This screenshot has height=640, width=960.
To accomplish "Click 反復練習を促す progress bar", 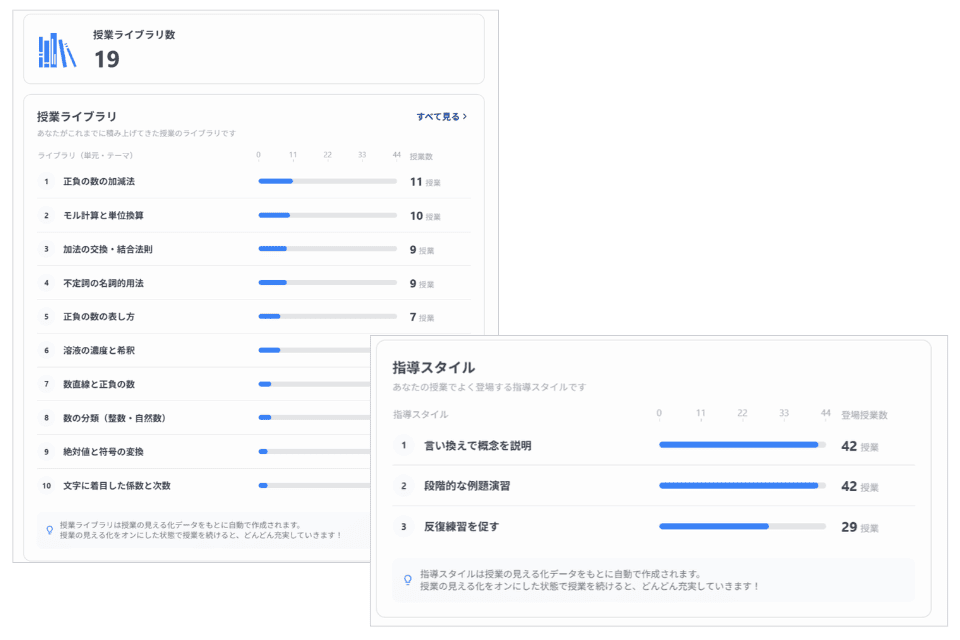I will [742, 527].
